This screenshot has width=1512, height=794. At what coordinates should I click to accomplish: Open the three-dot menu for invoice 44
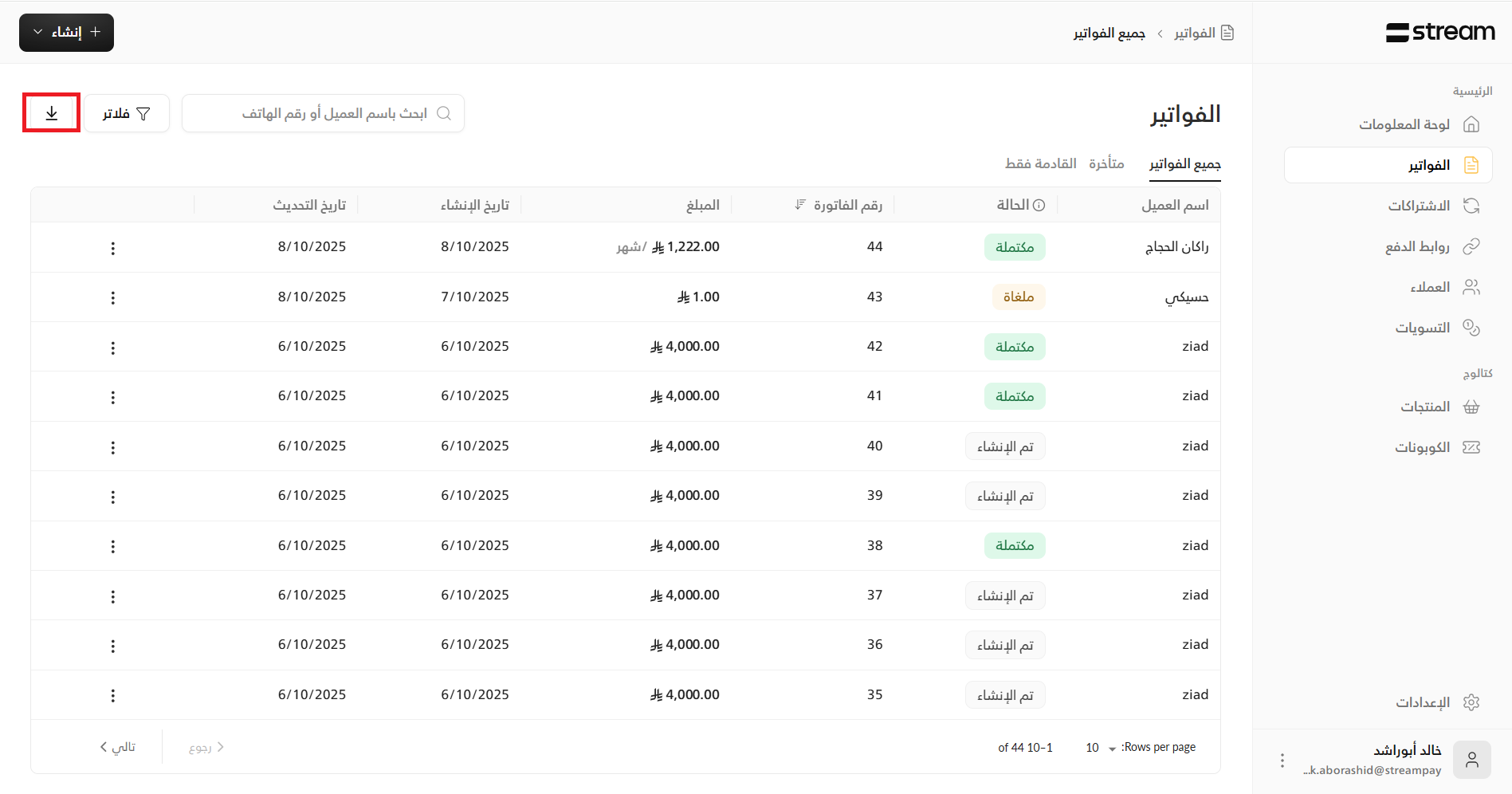[113, 248]
